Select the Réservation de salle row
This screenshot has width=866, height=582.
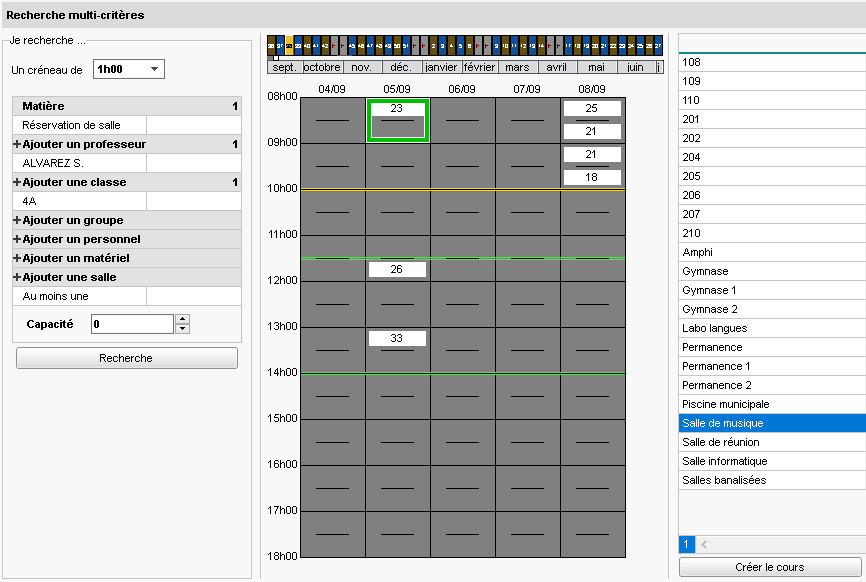click(x=127, y=125)
